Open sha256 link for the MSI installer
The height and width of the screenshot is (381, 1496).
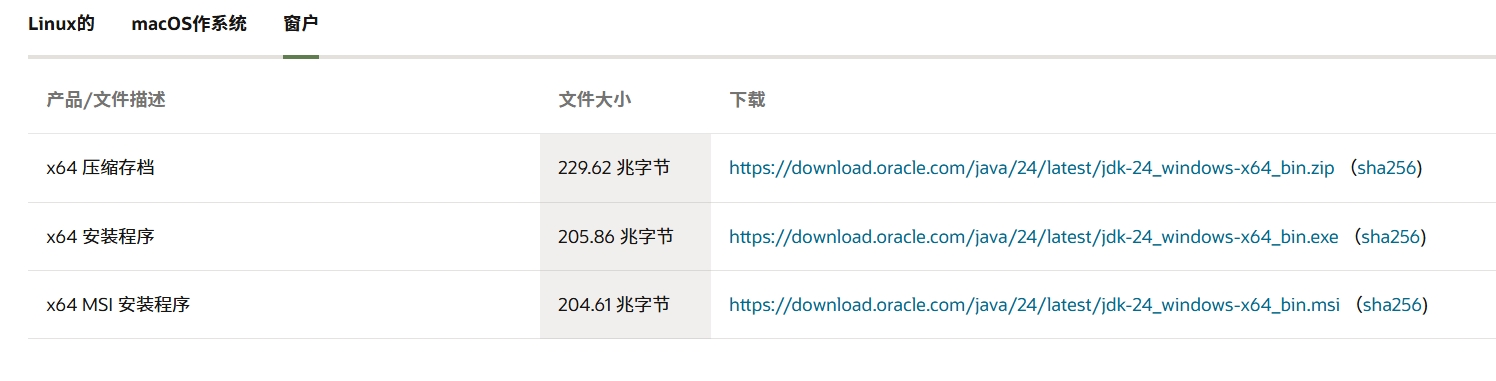[1392, 305]
